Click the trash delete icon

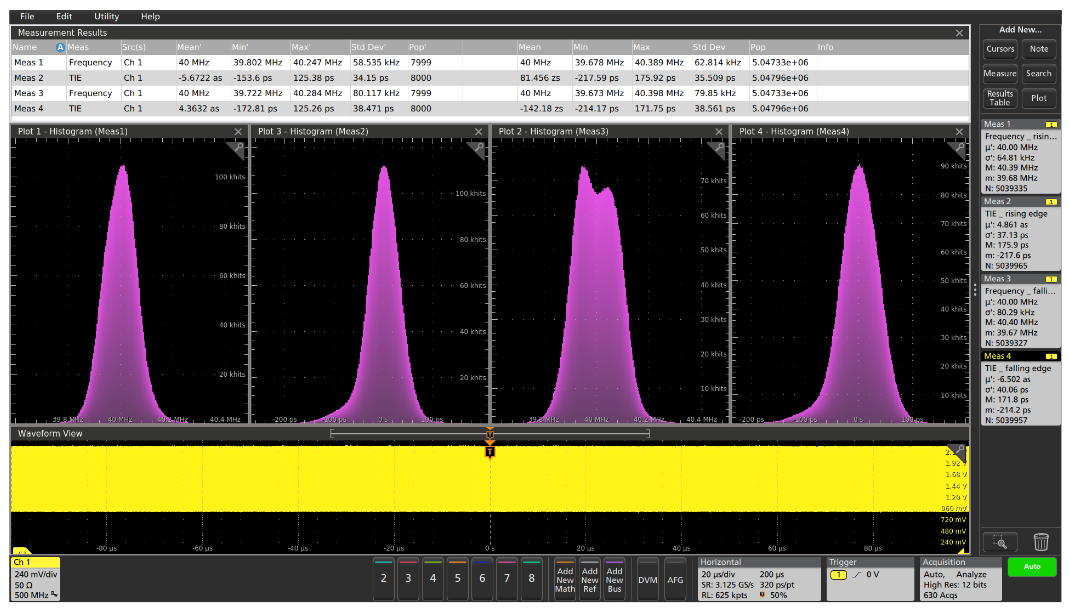[x=1040, y=541]
